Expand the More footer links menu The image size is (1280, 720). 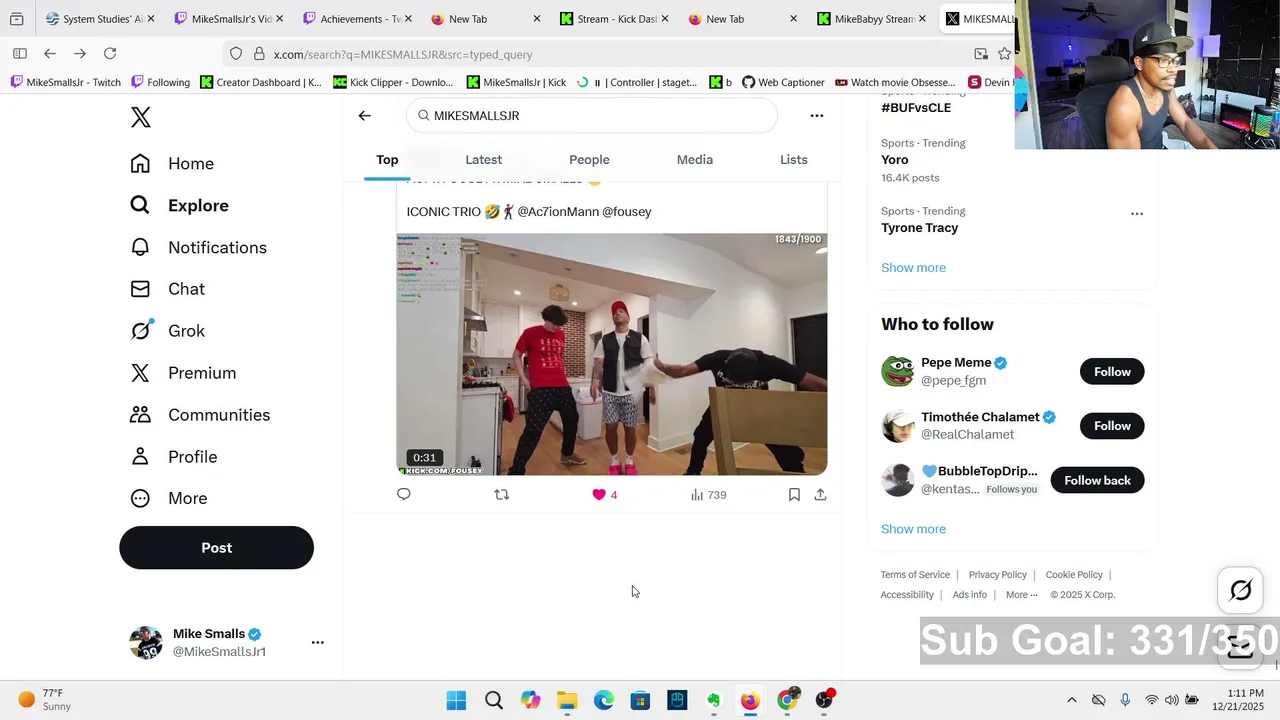(x=1022, y=595)
